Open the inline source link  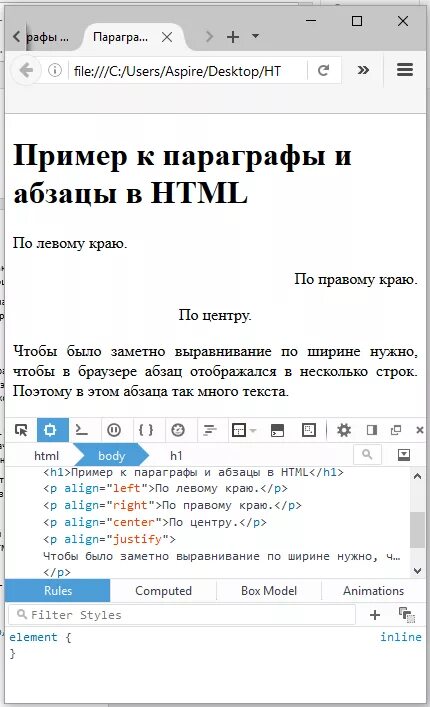pos(401,637)
